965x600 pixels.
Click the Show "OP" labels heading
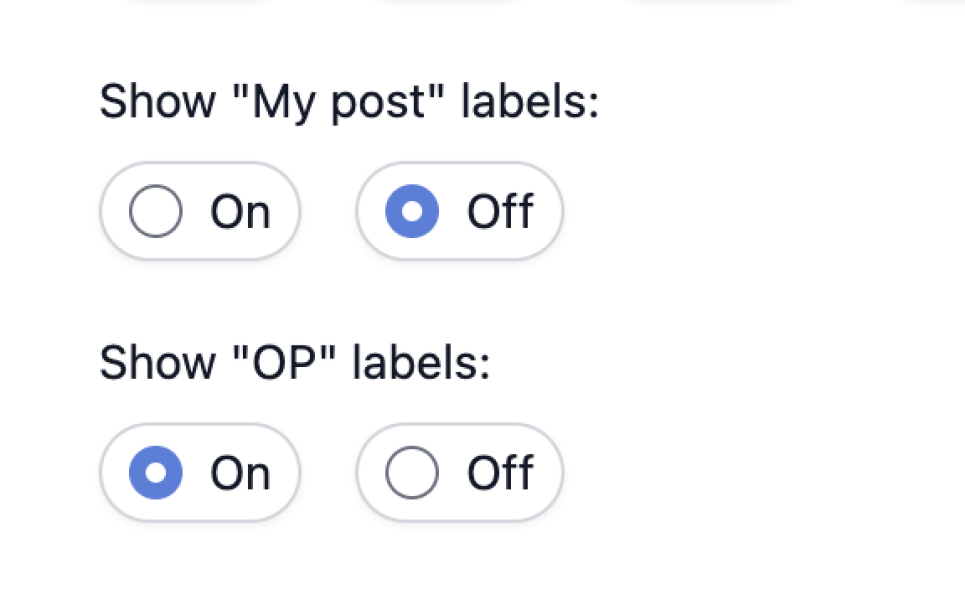pyautogui.click(x=295, y=362)
